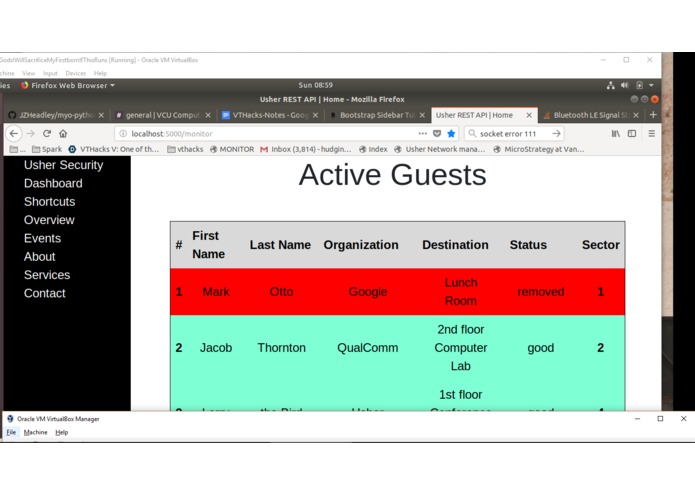Open Help menu in VirtualBox Manager
Screen dimensions: 695x494
tap(62, 432)
